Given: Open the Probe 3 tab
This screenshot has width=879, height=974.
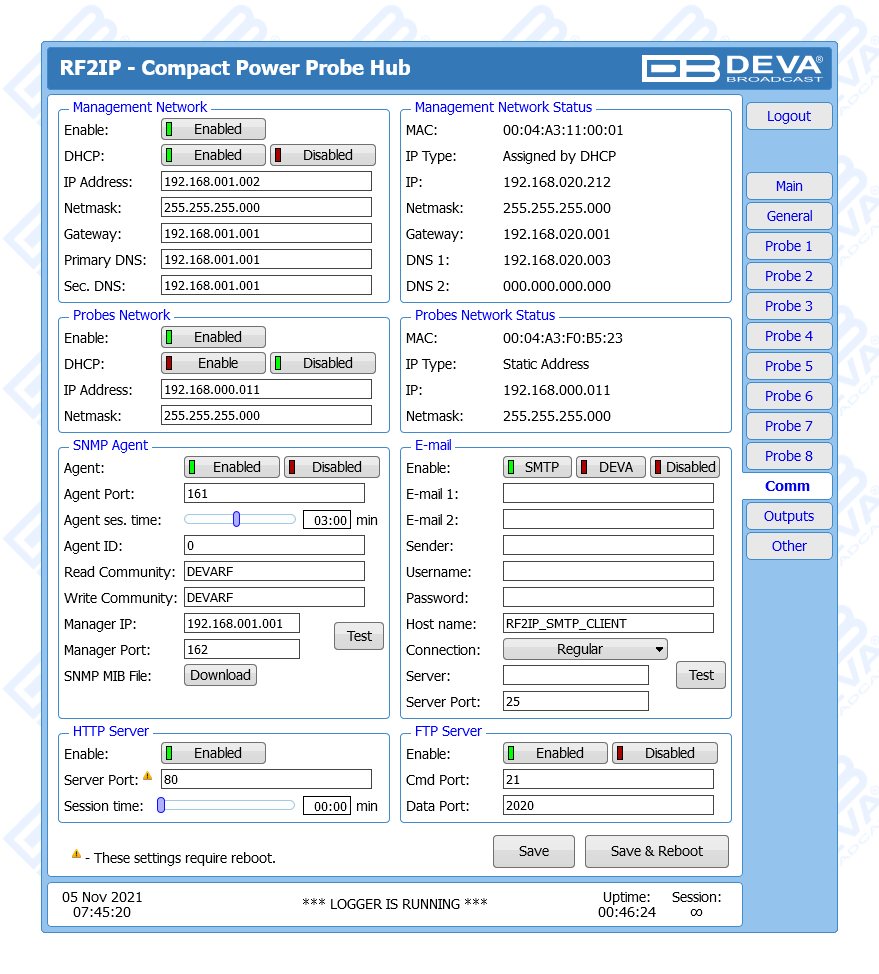Looking at the screenshot, I should pos(788,306).
